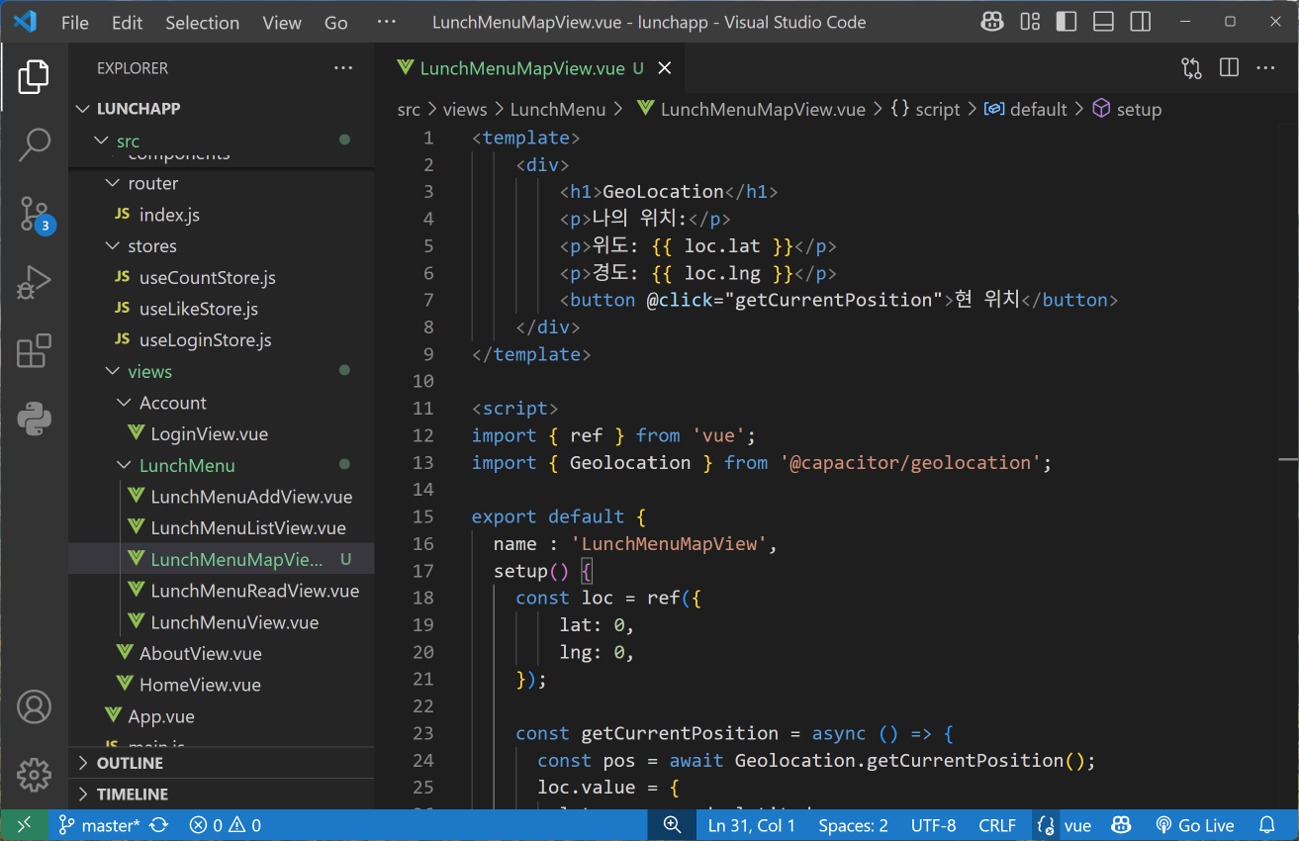Open the View menu
1299x841 pixels.
(282, 22)
